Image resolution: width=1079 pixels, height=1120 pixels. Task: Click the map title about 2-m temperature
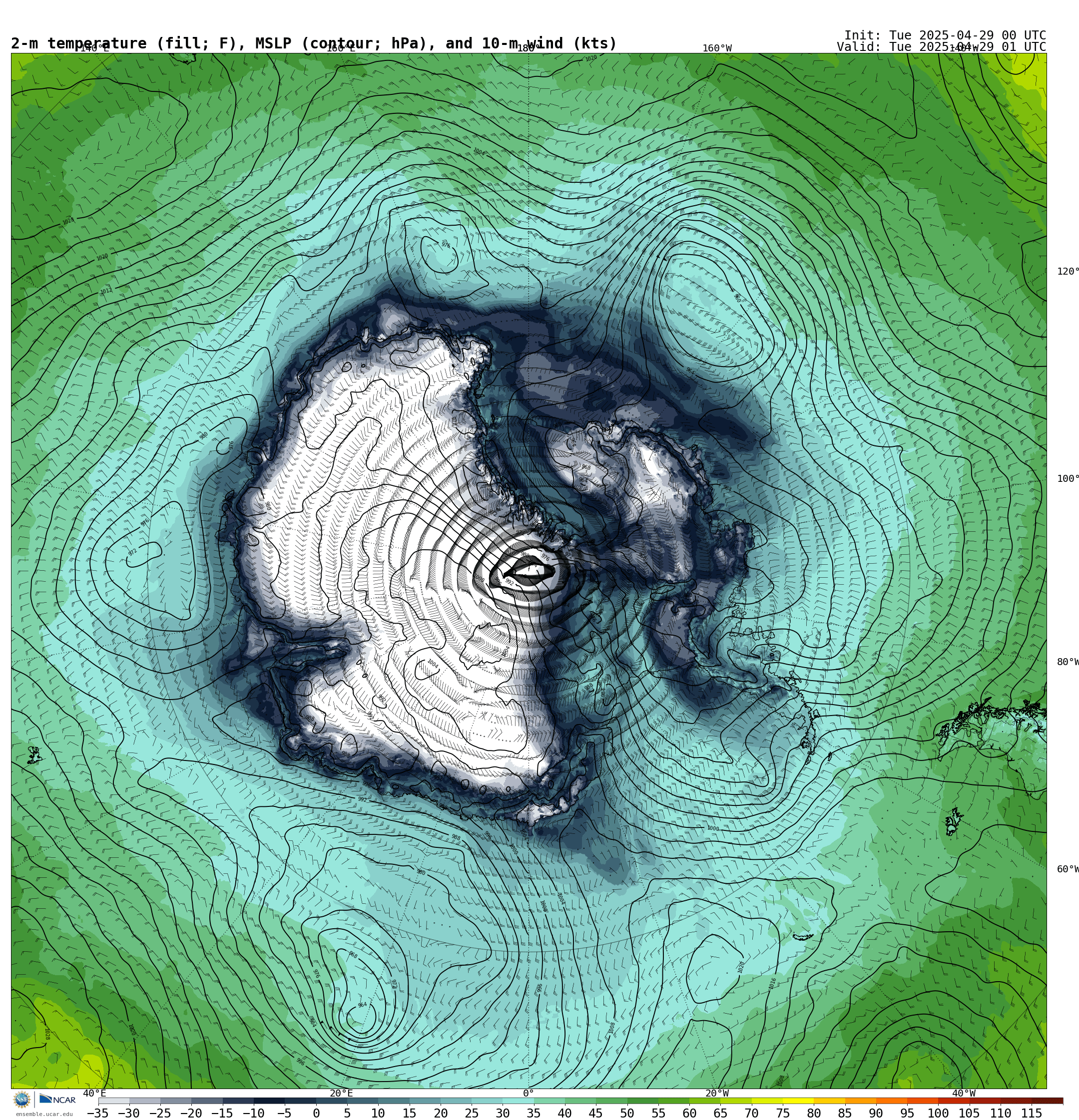click(x=314, y=43)
